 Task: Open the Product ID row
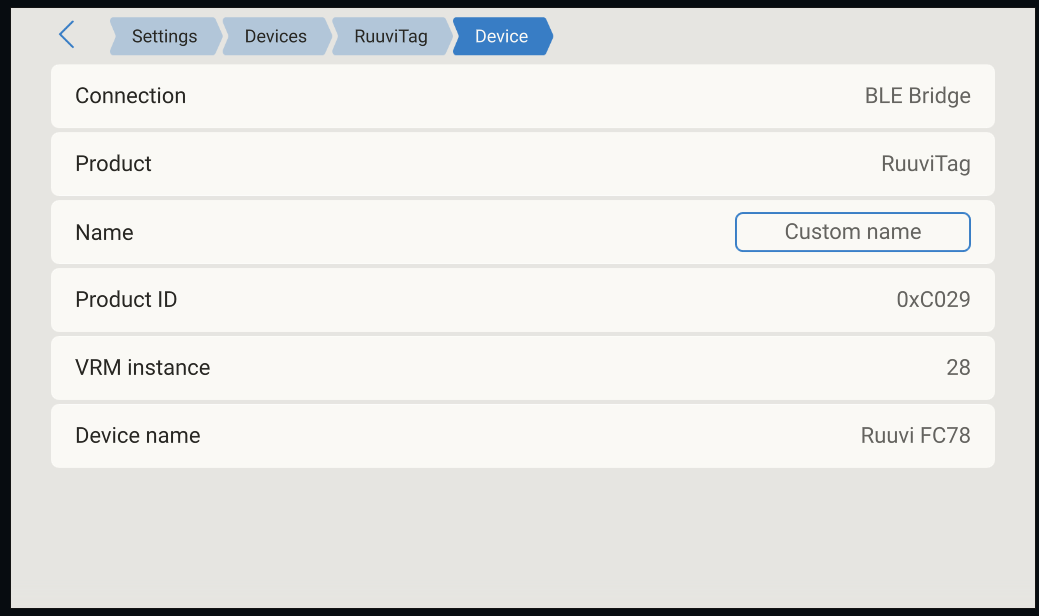(x=523, y=300)
